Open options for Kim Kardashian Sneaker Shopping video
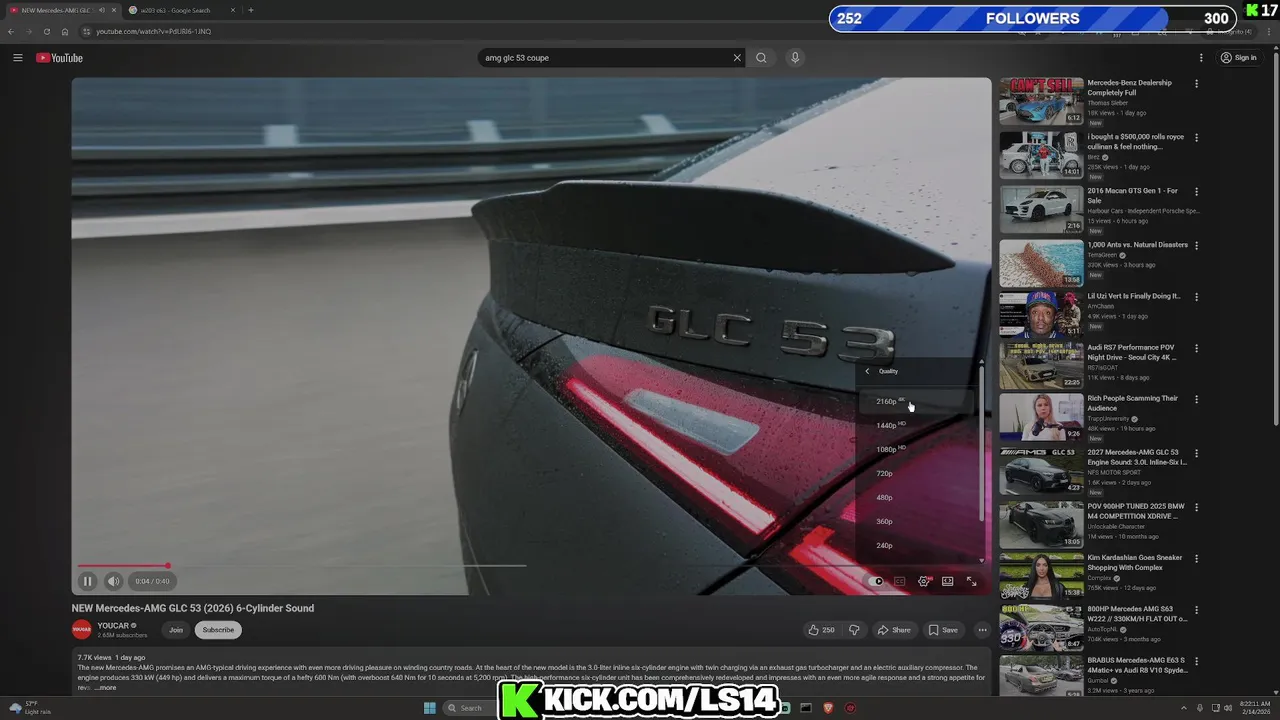Viewport: 1280px width, 720px height. pos(1196,560)
